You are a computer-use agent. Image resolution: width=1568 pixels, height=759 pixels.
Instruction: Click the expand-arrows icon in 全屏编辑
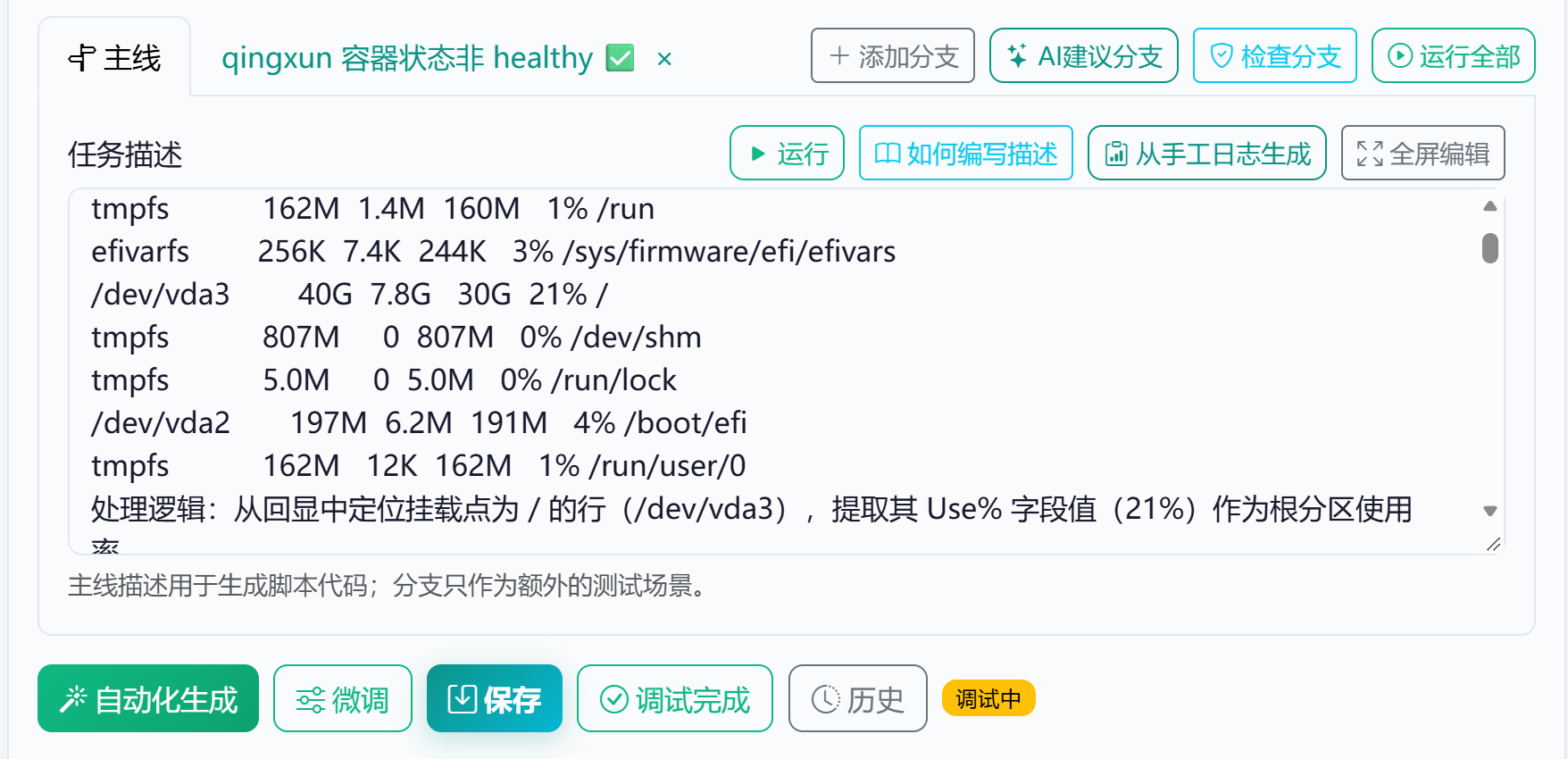[1370, 154]
